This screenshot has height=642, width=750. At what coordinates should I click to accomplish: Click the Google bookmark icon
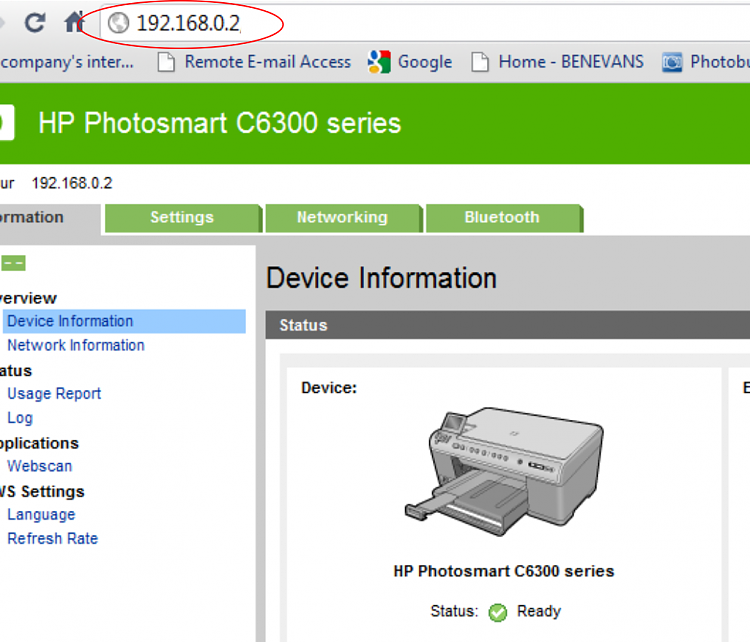tap(379, 62)
